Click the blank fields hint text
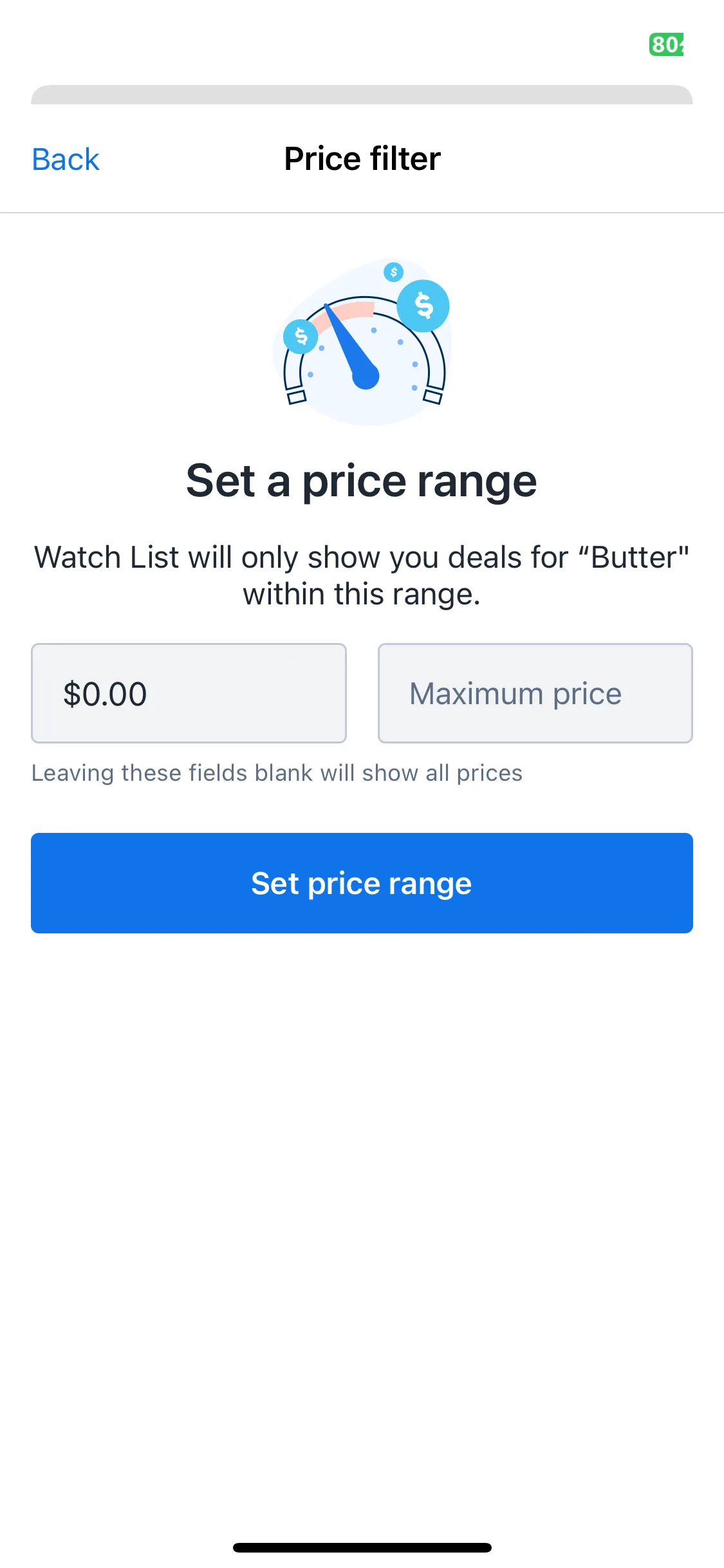The width and height of the screenshot is (724, 1568). click(277, 773)
